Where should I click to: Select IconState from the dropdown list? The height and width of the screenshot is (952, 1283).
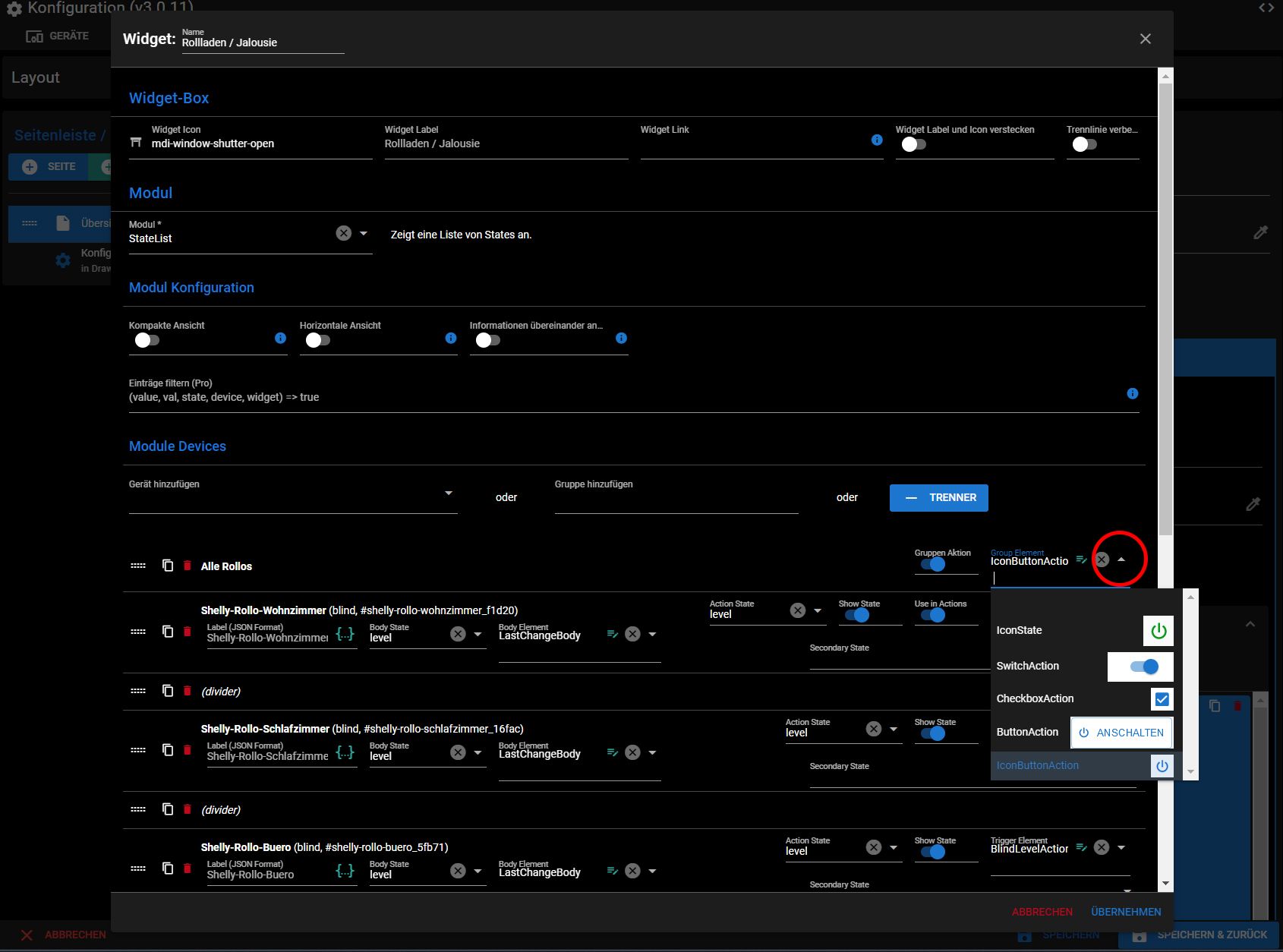(1086, 630)
